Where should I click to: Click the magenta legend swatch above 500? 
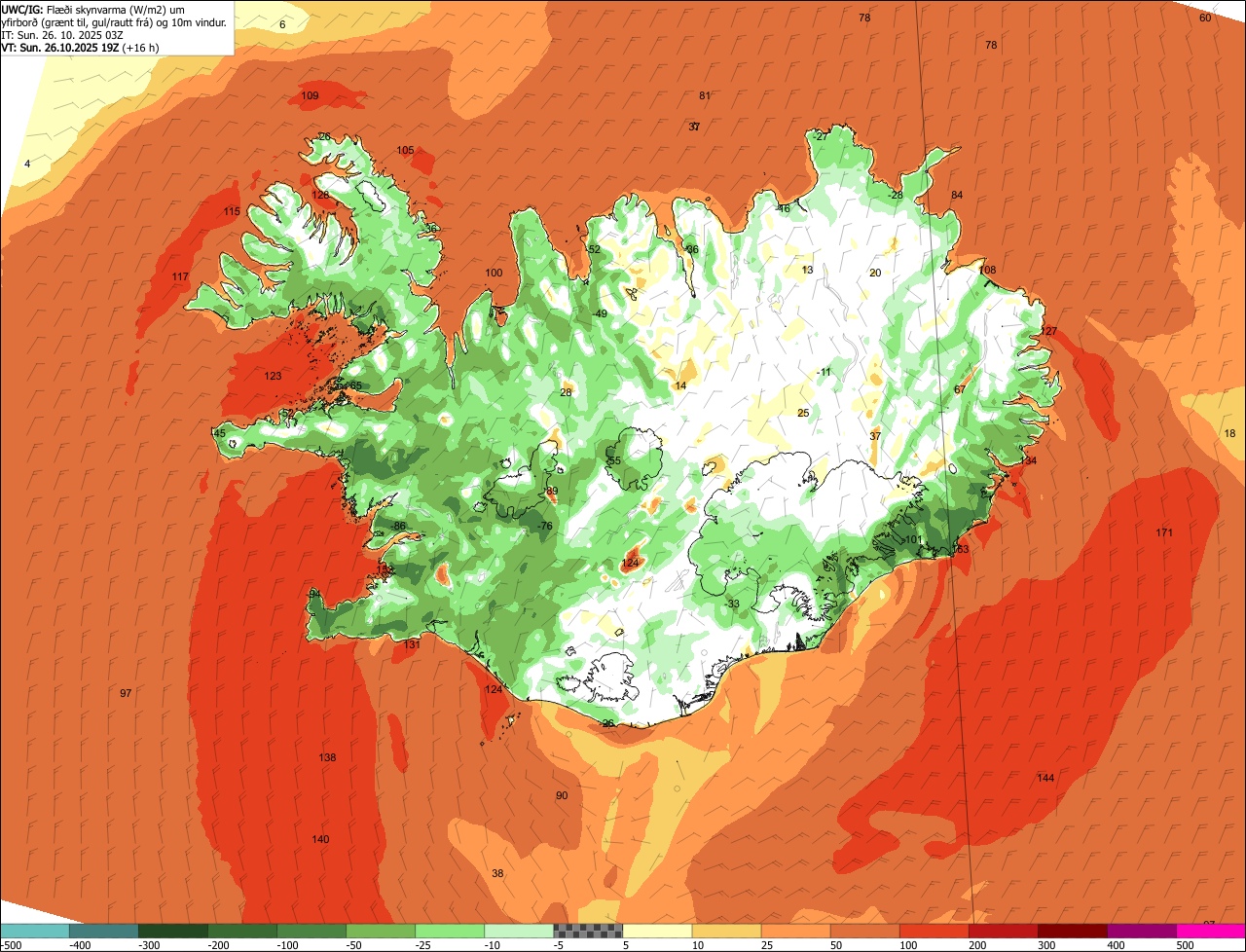1210,931
